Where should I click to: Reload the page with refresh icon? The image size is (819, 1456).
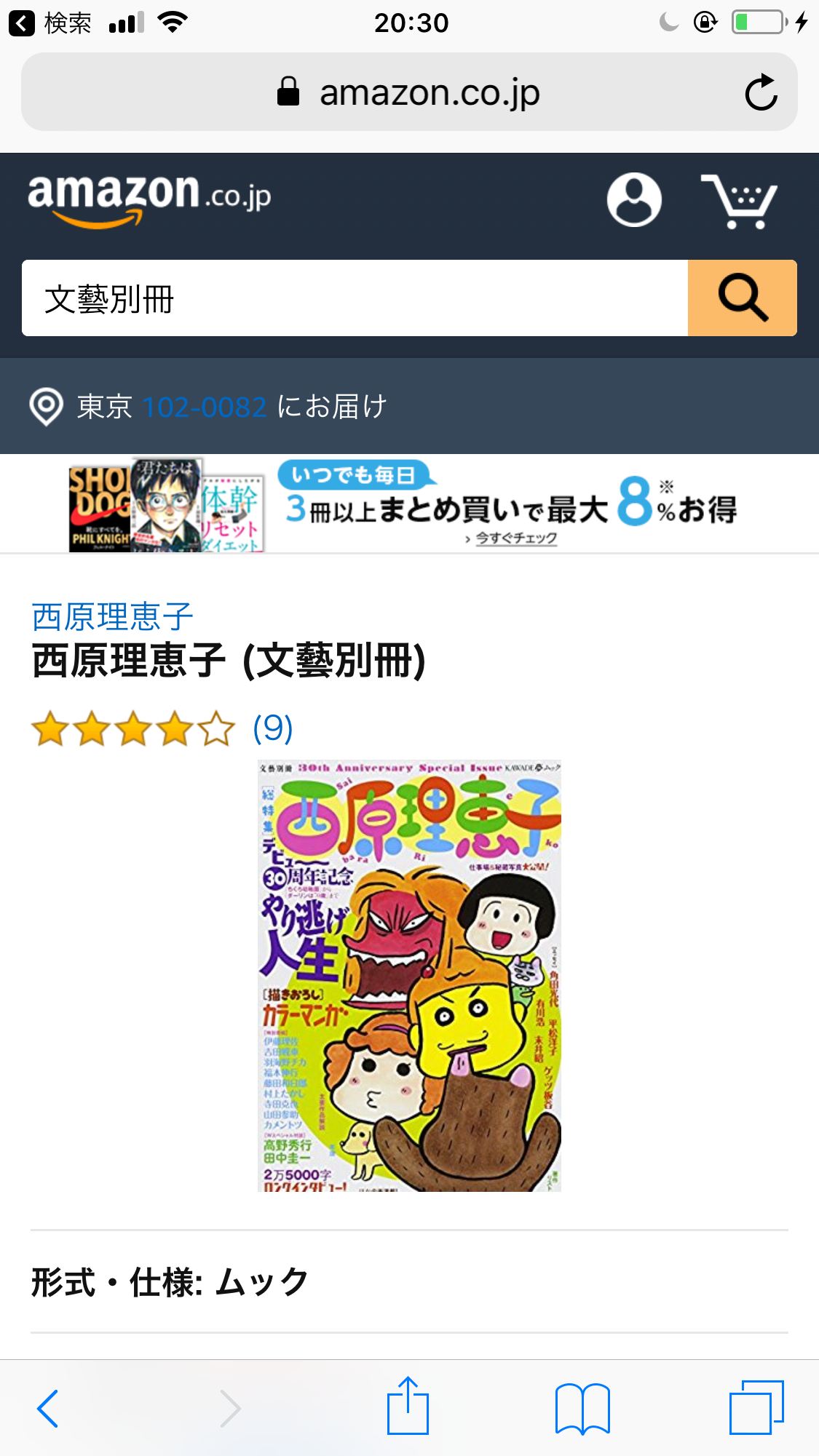[761, 92]
